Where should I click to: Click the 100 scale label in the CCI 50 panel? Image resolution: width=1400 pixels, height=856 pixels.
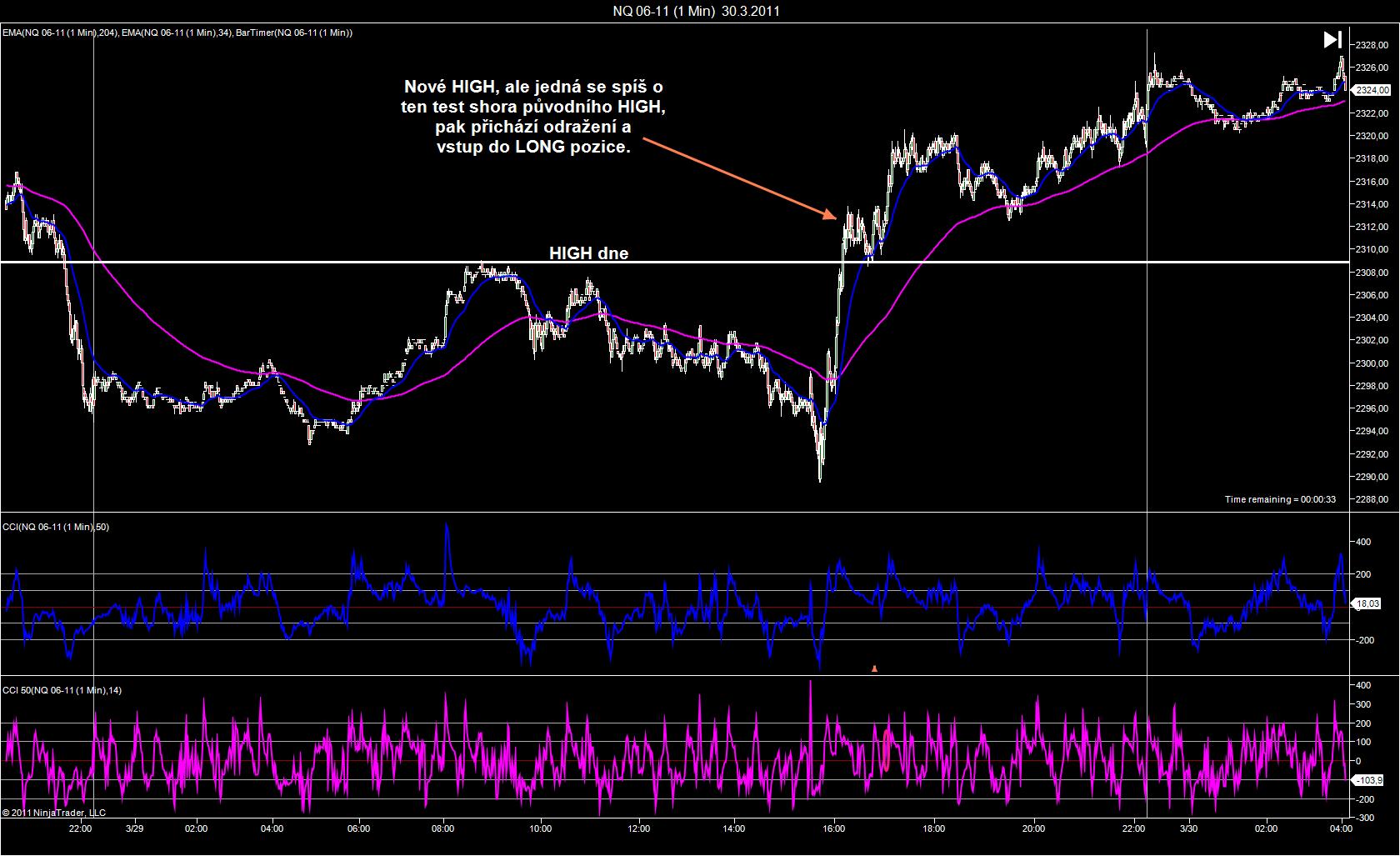point(1364,742)
